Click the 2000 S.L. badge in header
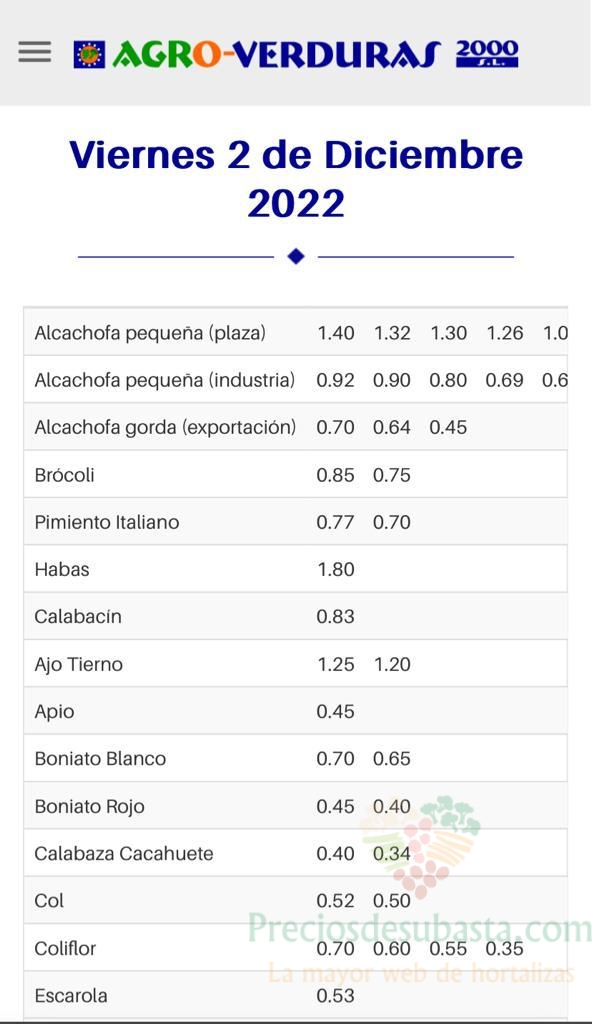 click(x=487, y=54)
